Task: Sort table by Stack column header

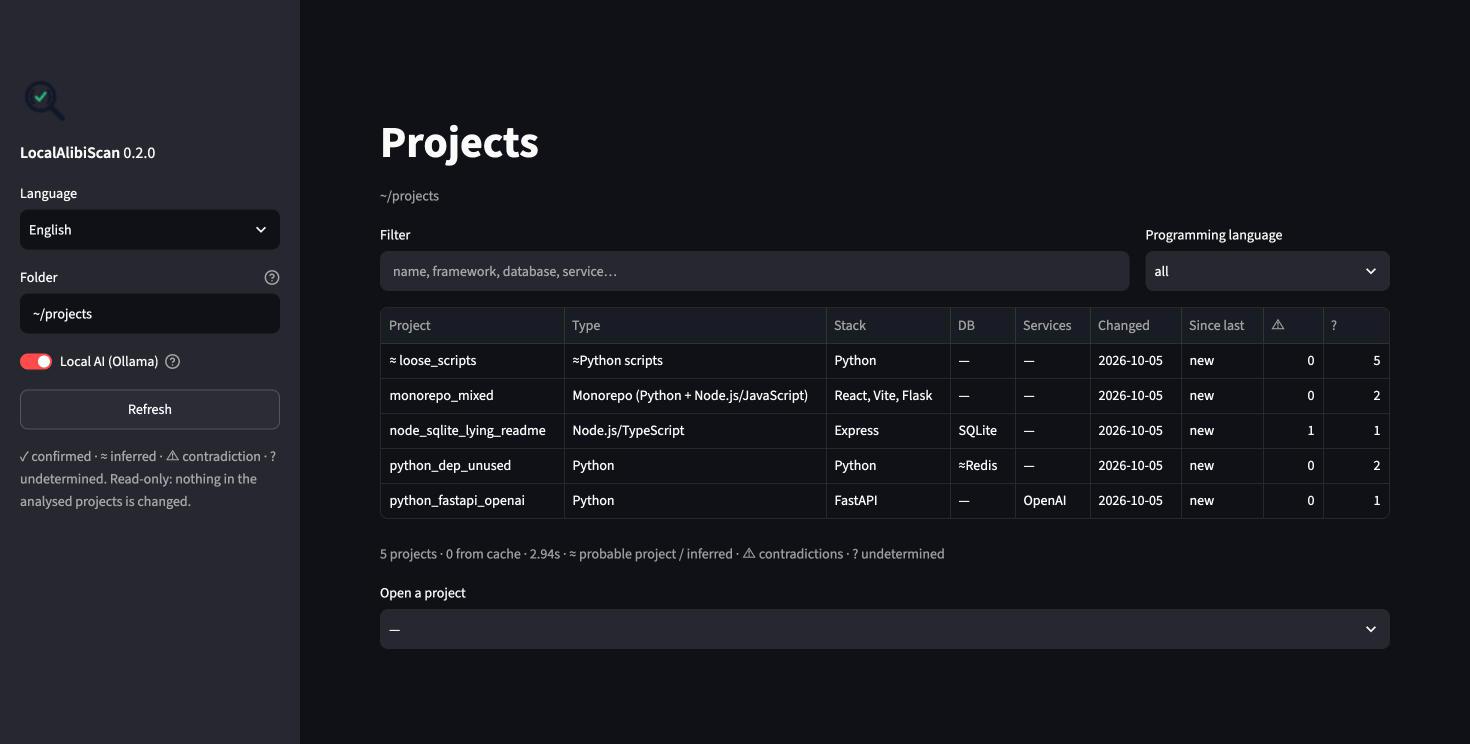Action: (x=888, y=326)
